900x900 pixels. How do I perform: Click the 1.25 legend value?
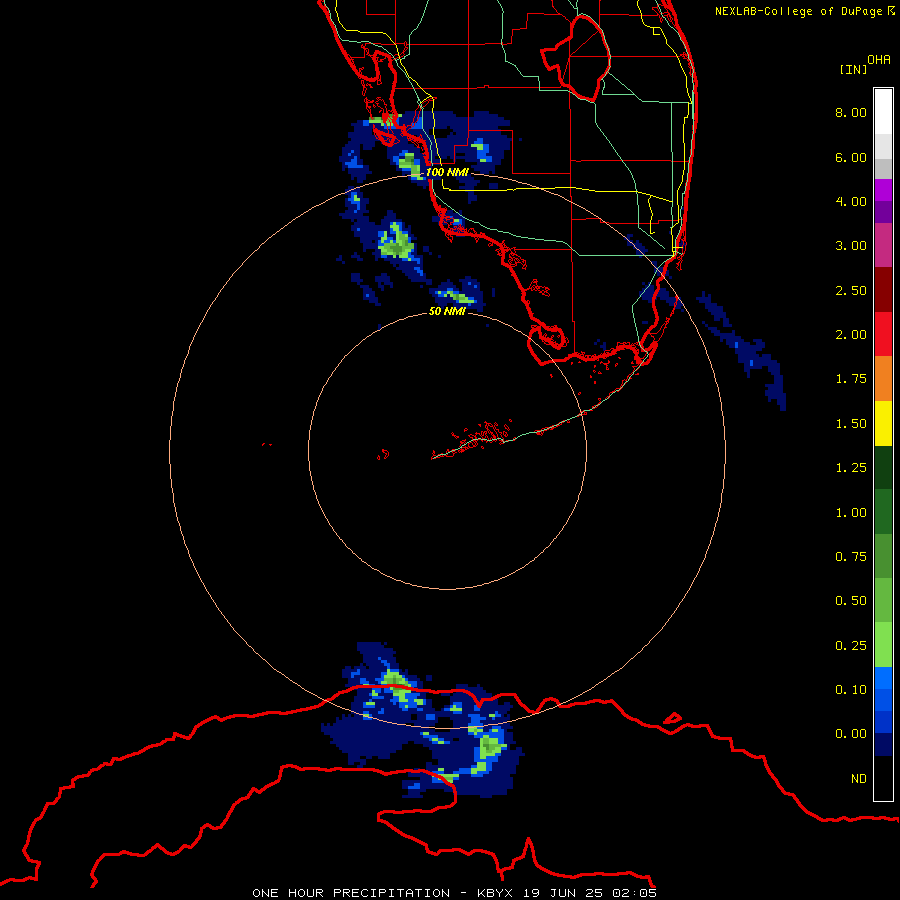851,468
